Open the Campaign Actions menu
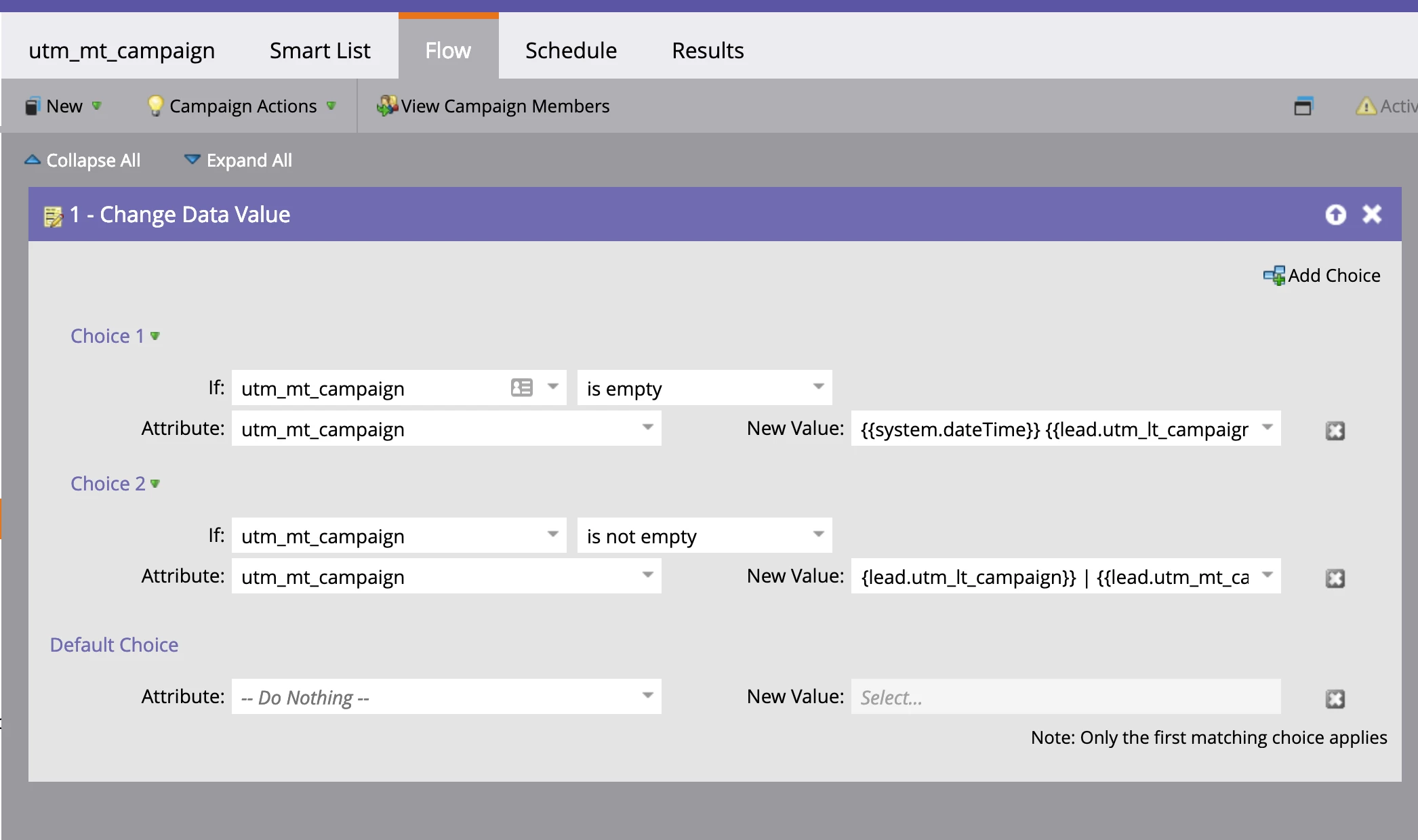 [x=242, y=106]
